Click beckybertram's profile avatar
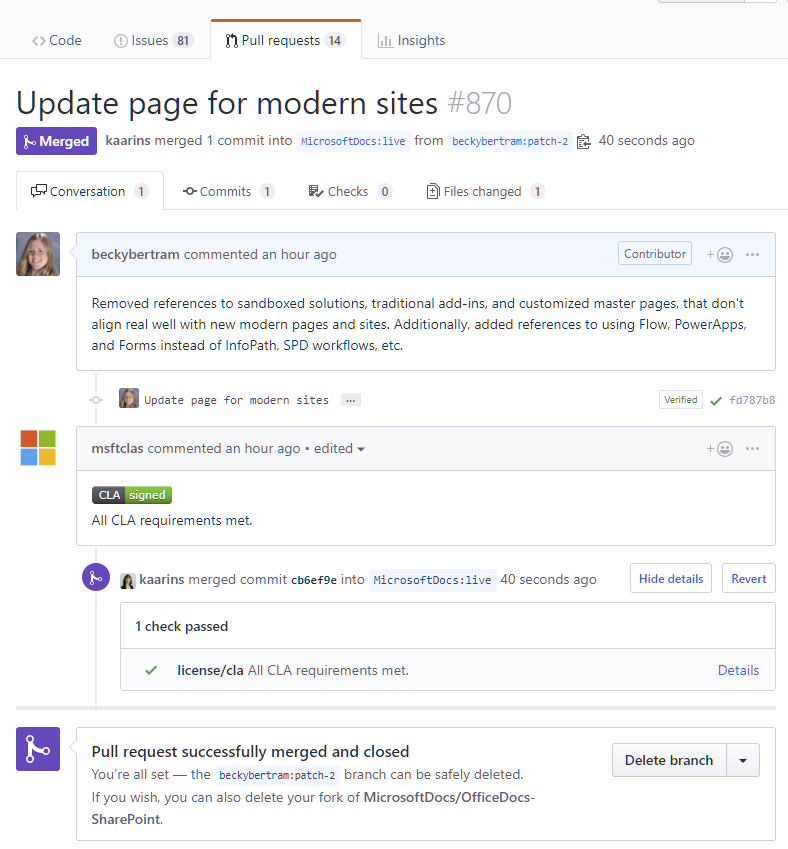The height and width of the screenshot is (849, 788). point(38,254)
